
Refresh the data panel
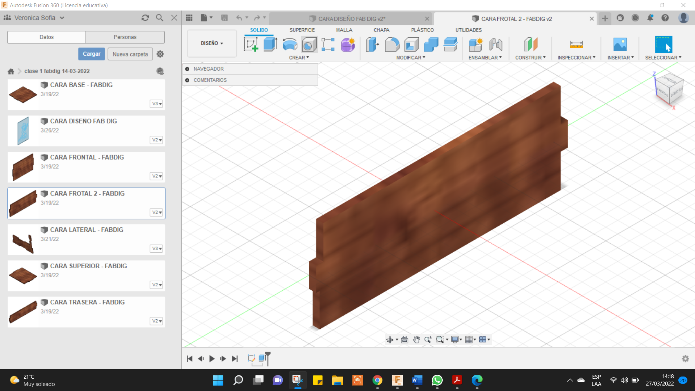pyautogui.click(x=145, y=18)
